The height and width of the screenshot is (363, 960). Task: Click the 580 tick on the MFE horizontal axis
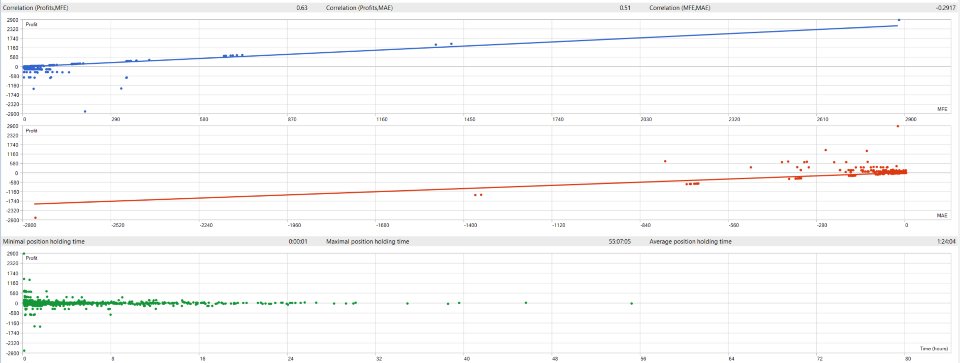point(204,119)
